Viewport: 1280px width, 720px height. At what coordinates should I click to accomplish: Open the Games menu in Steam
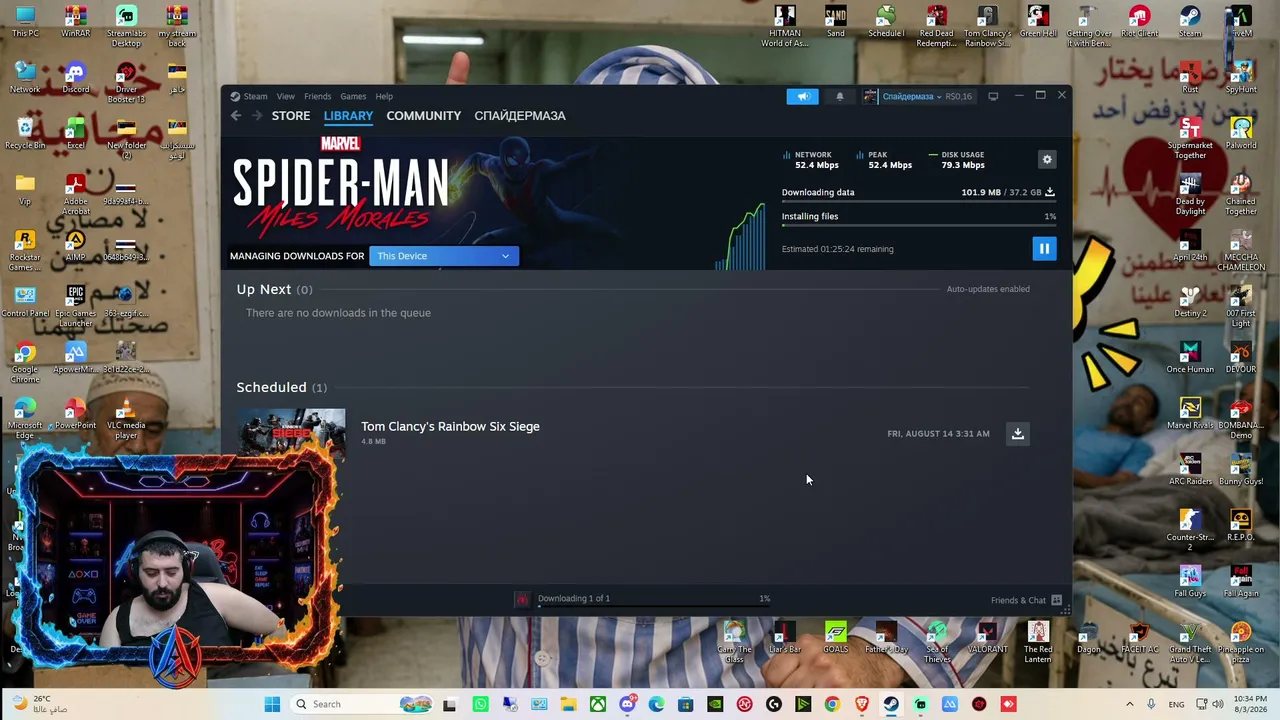click(x=353, y=96)
